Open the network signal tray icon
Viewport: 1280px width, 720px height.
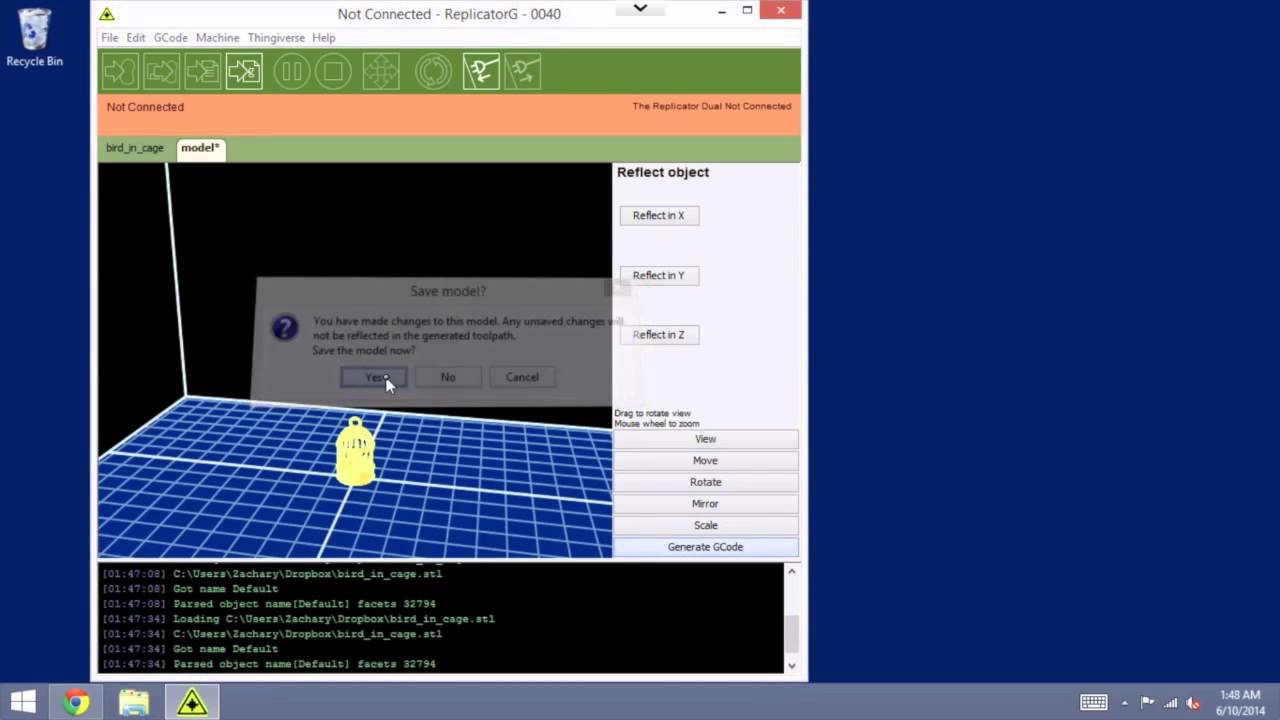1170,702
